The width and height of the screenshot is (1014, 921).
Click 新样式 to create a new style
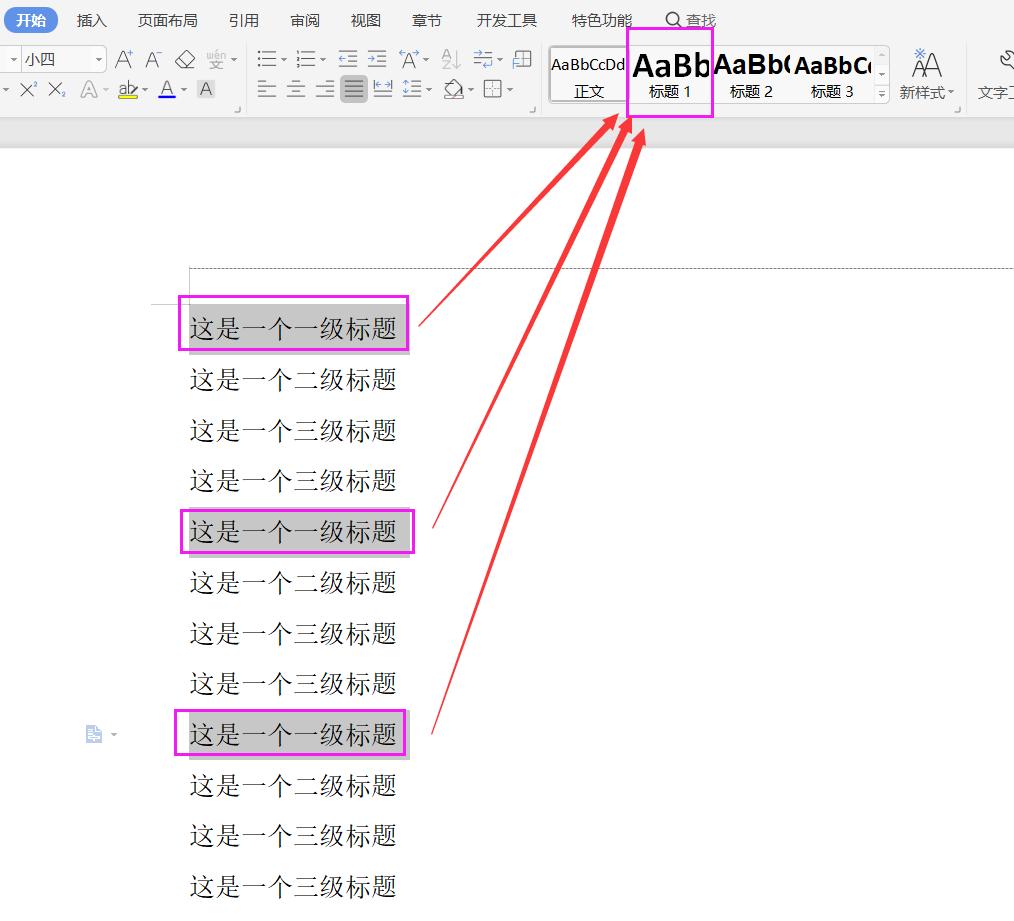[x=928, y=75]
